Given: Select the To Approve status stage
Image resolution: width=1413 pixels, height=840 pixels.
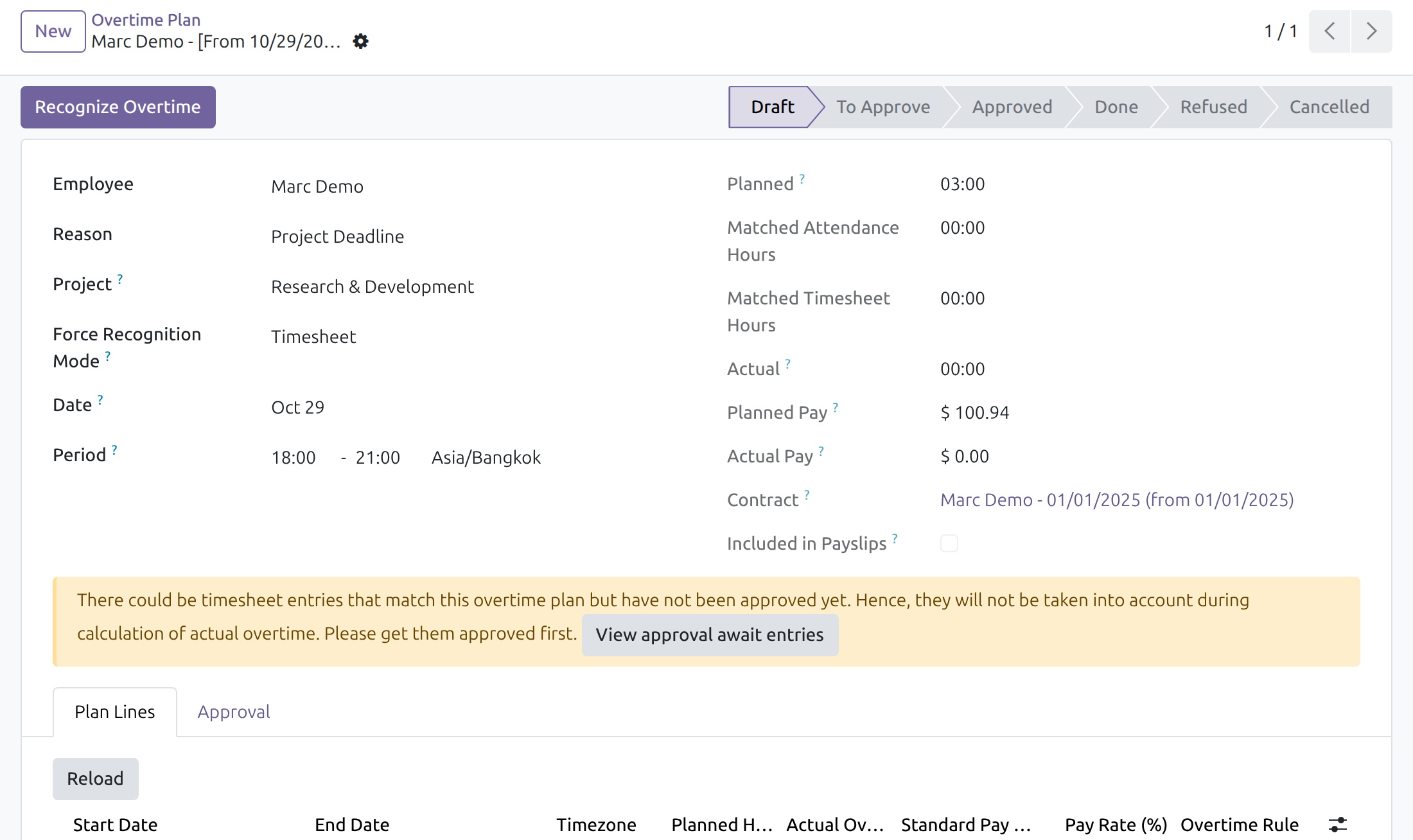Looking at the screenshot, I should point(883,107).
